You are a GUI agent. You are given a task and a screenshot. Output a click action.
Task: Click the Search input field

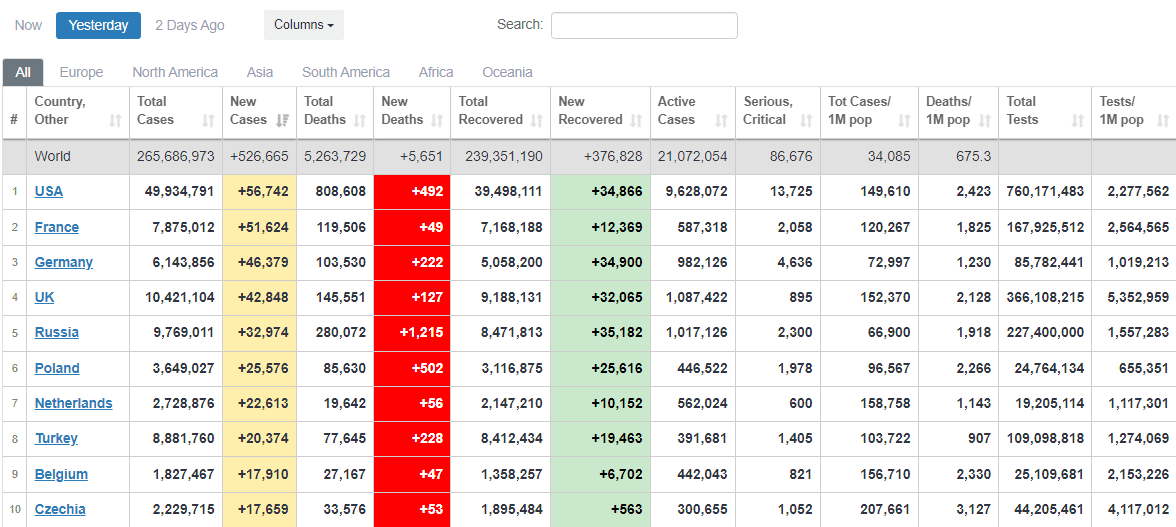(x=644, y=25)
